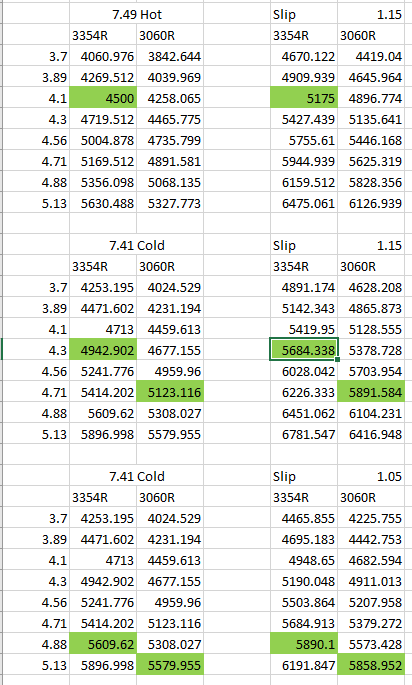
Task: Click the cell with value 4670.122
Action: [x=304, y=56]
